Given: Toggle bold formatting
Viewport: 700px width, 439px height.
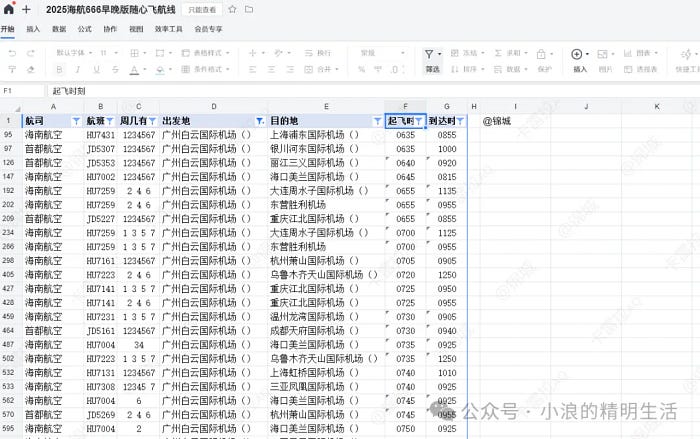Looking at the screenshot, I should 59,69.
